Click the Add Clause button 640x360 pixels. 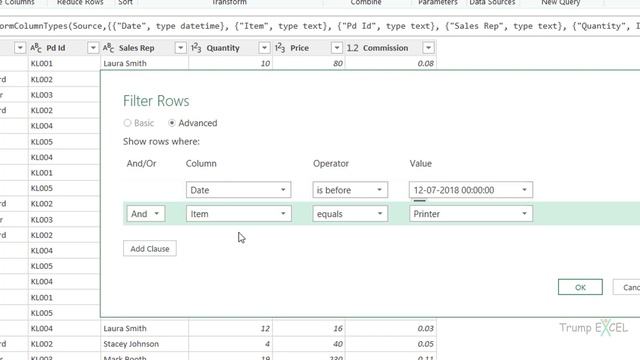[150, 249]
